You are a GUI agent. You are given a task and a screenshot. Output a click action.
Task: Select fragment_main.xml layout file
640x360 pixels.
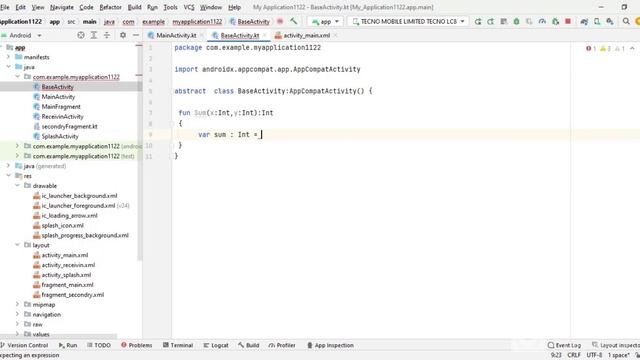coord(67,285)
